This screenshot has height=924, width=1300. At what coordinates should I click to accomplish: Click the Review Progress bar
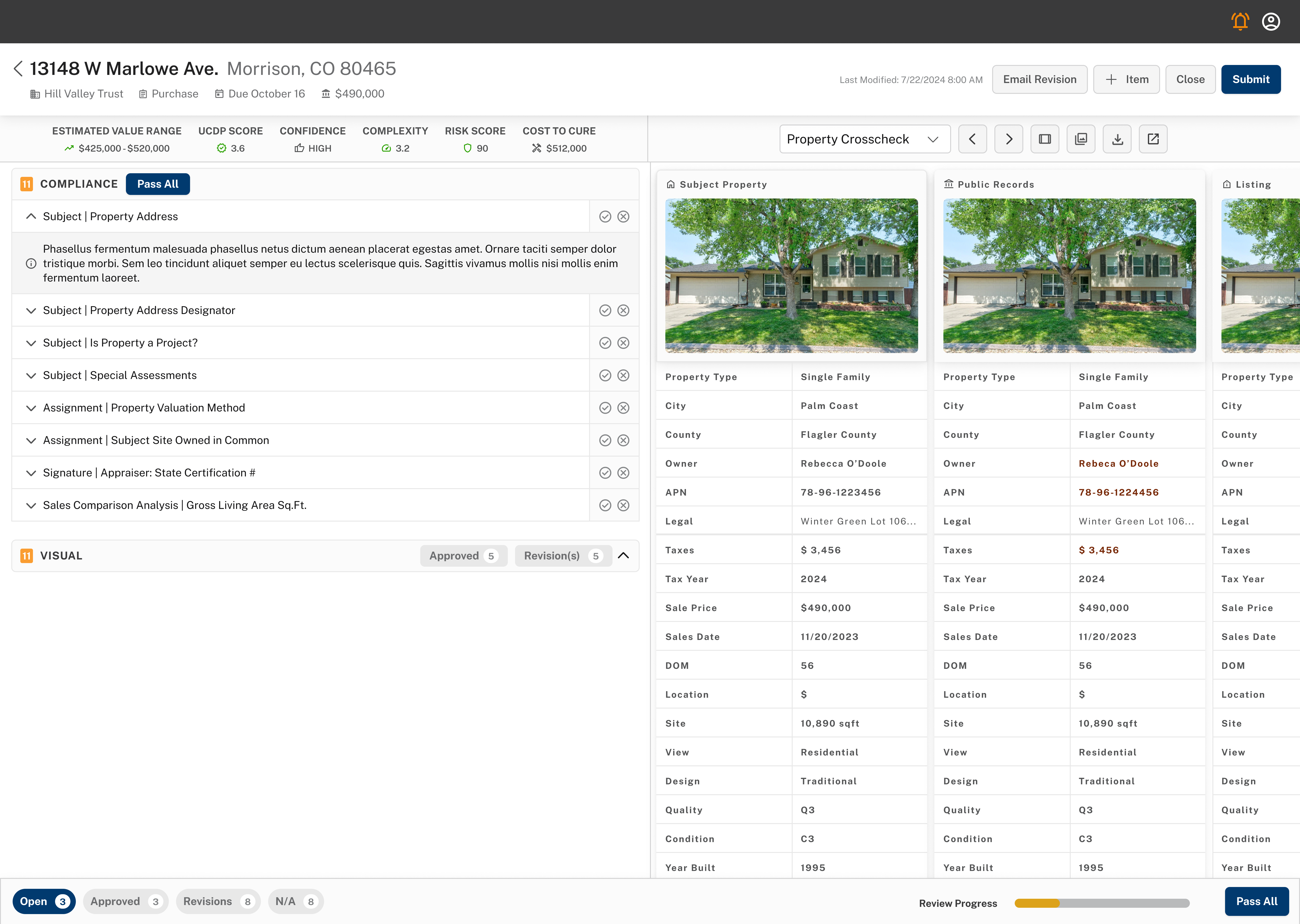(1103, 903)
